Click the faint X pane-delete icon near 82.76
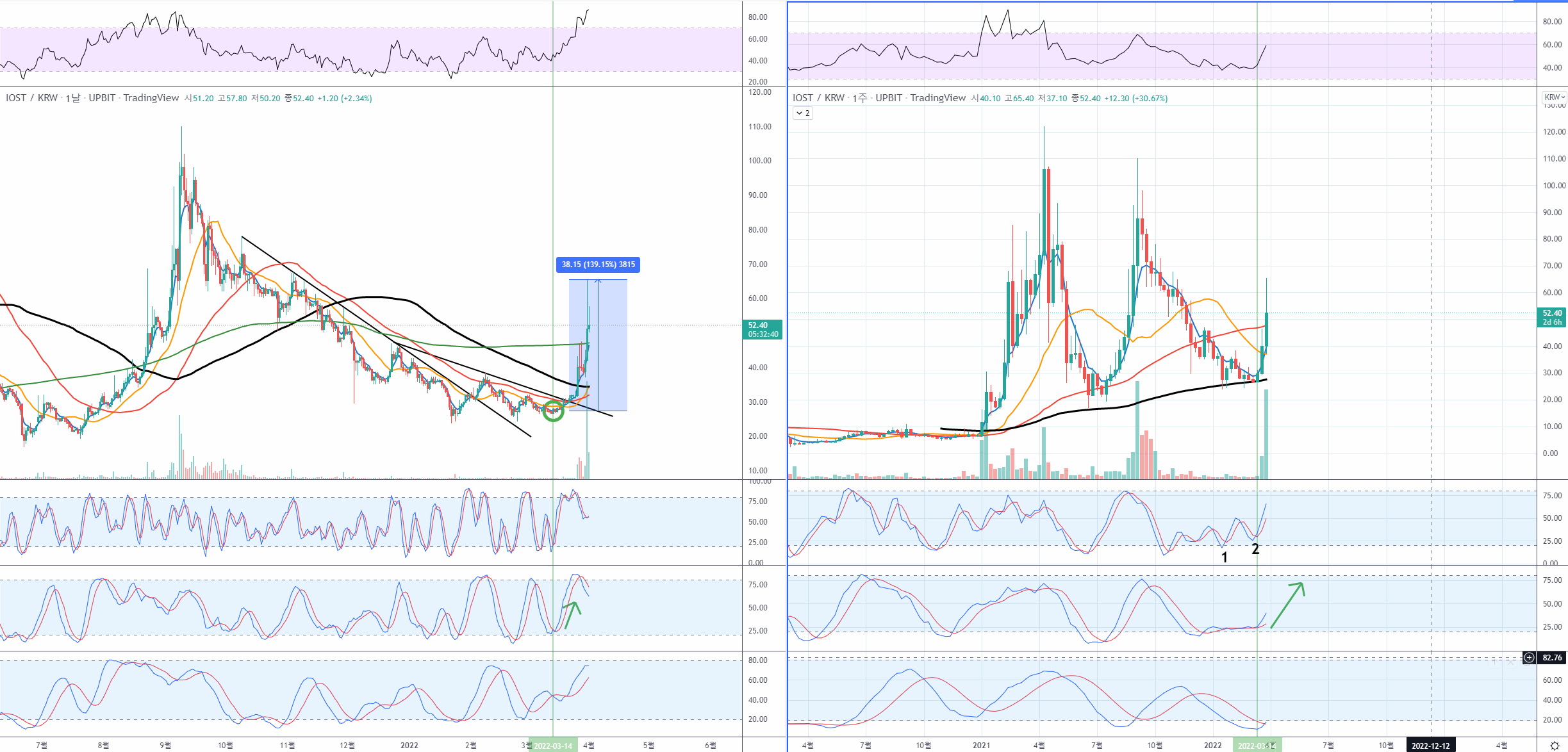The image size is (1568, 752). click(x=1510, y=662)
